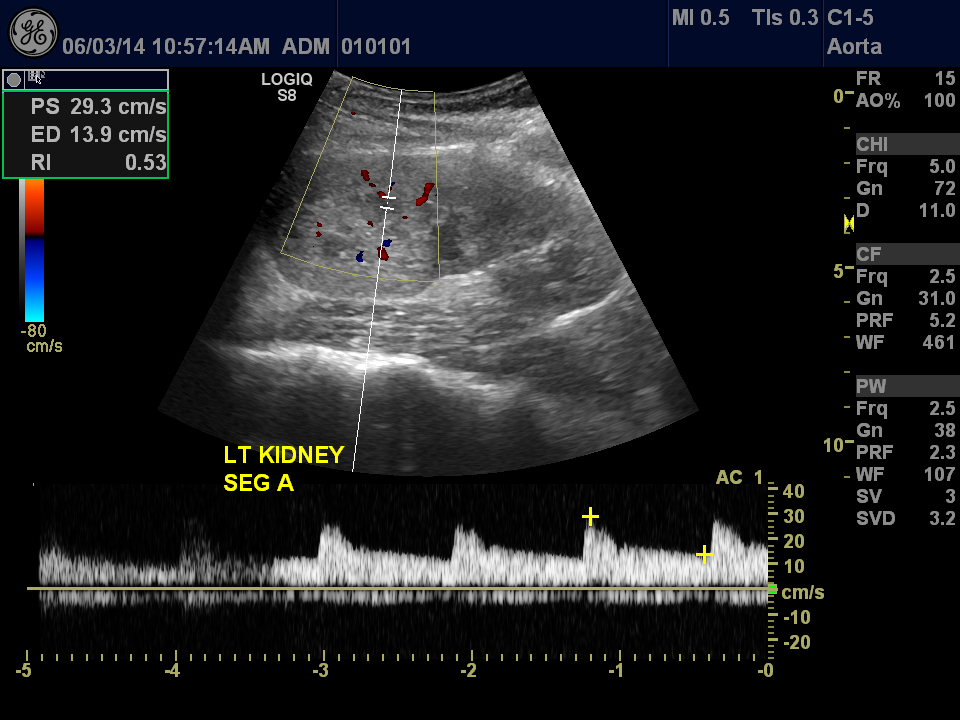The height and width of the screenshot is (720, 960).
Task: Click the ED 13.9 cm/s measurement result
Action: [98, 134]
